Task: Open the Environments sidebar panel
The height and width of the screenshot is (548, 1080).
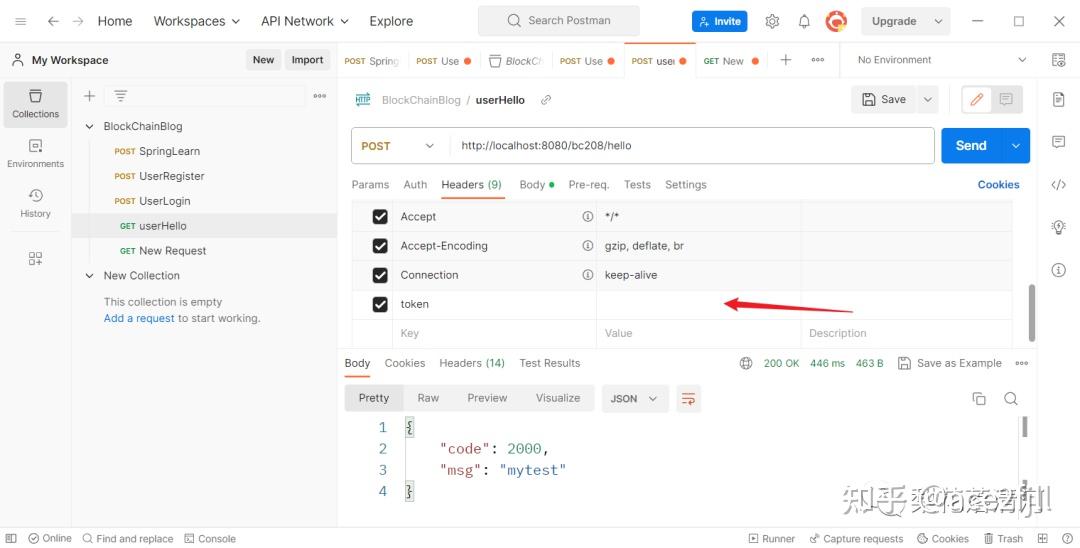Action: (x=36, y=154)
